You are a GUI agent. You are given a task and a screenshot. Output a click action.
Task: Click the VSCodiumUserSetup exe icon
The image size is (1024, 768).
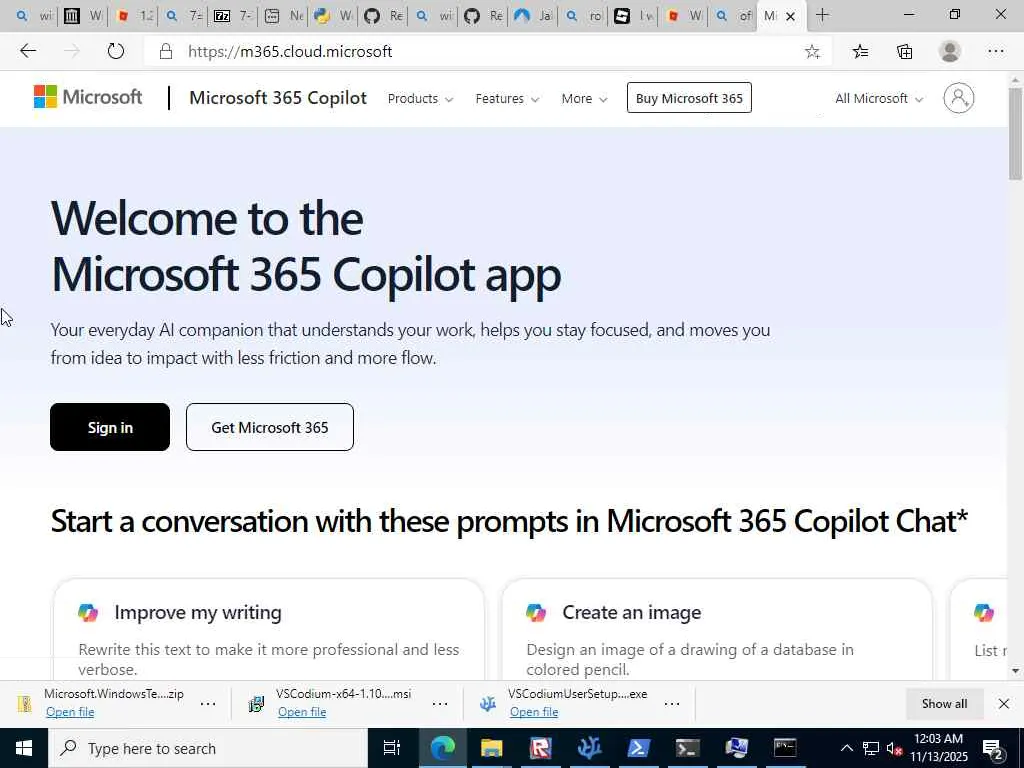488,704
